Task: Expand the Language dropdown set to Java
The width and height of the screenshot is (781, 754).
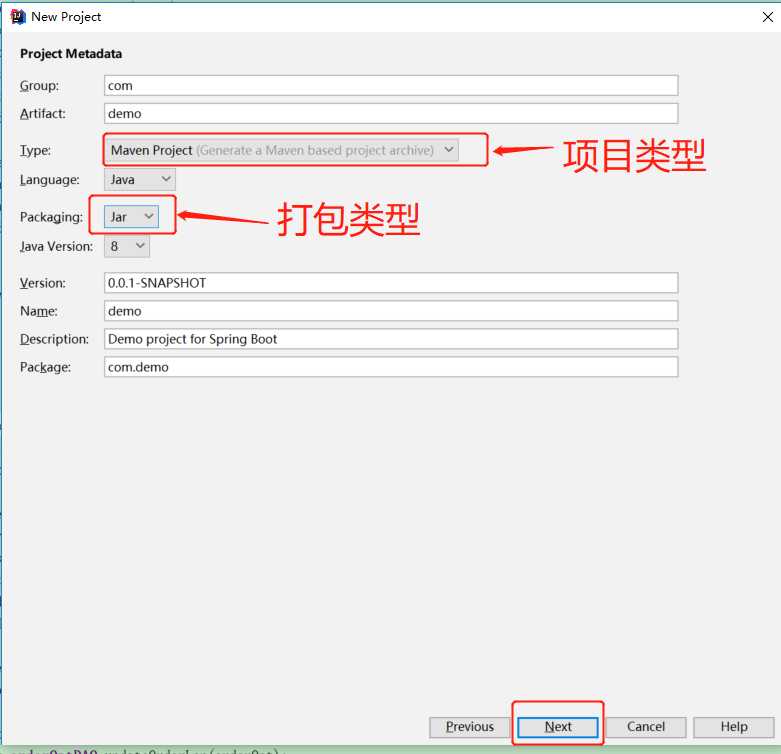Action: (x=140, y=180)
